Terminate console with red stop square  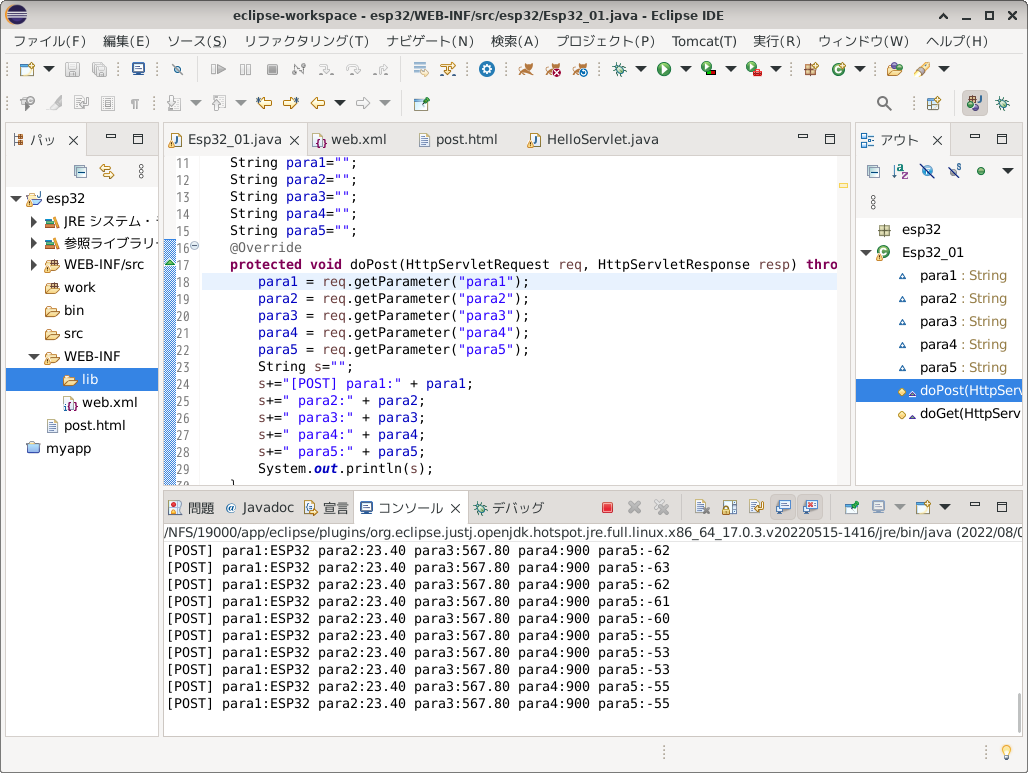tap(607, 507)
